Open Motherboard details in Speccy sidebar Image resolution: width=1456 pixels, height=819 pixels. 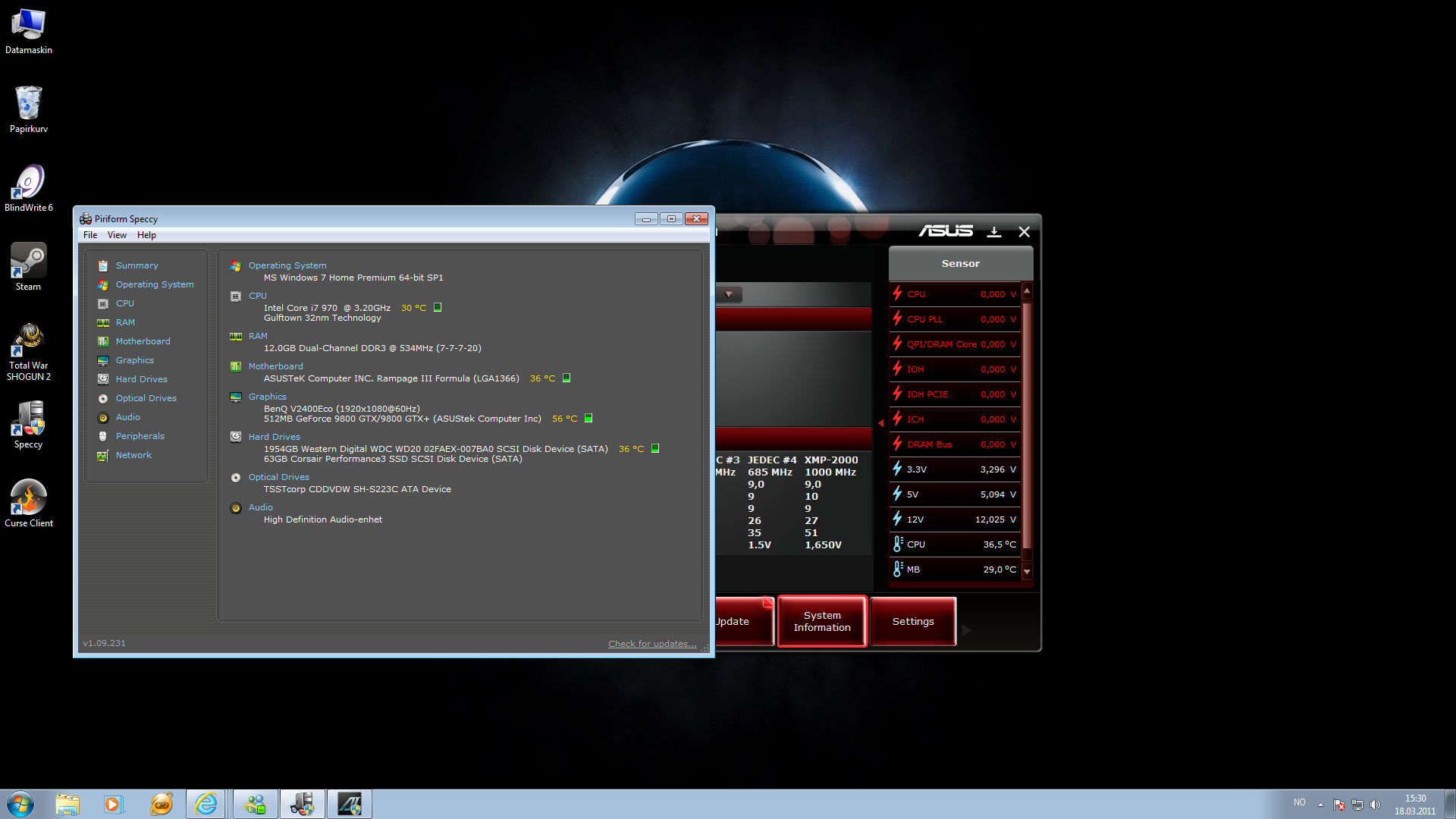[143, 341]
